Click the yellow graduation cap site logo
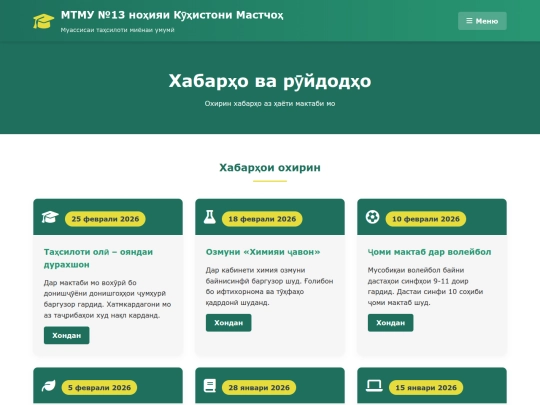The height and width of the screenshot is (405, 540). click(43, 21)
